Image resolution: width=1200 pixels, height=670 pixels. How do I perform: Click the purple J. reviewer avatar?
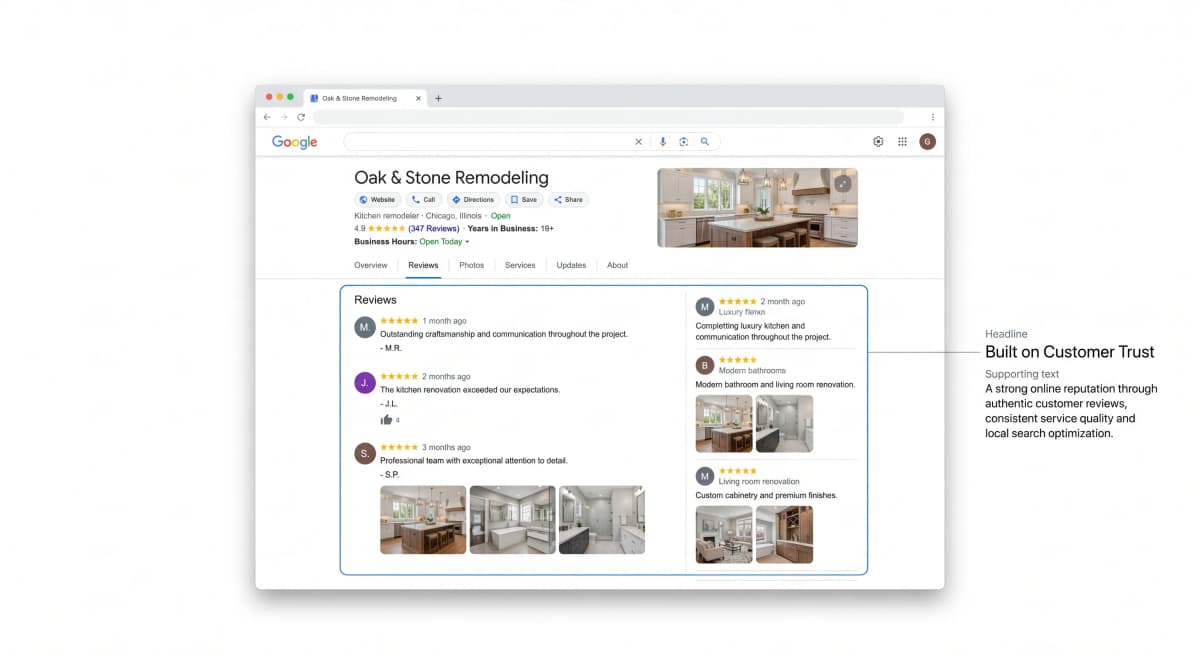(x=365, y=382)
